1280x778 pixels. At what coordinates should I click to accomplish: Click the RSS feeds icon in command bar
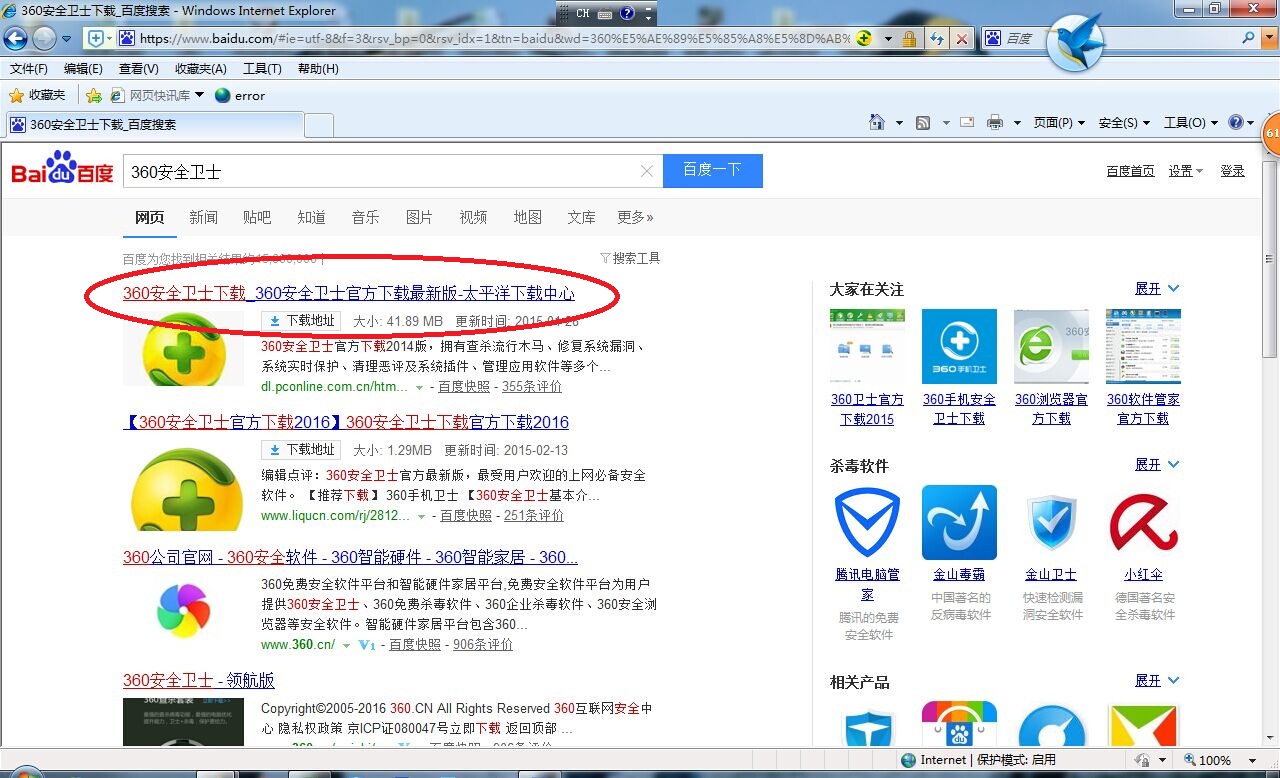tap(923, 122)
